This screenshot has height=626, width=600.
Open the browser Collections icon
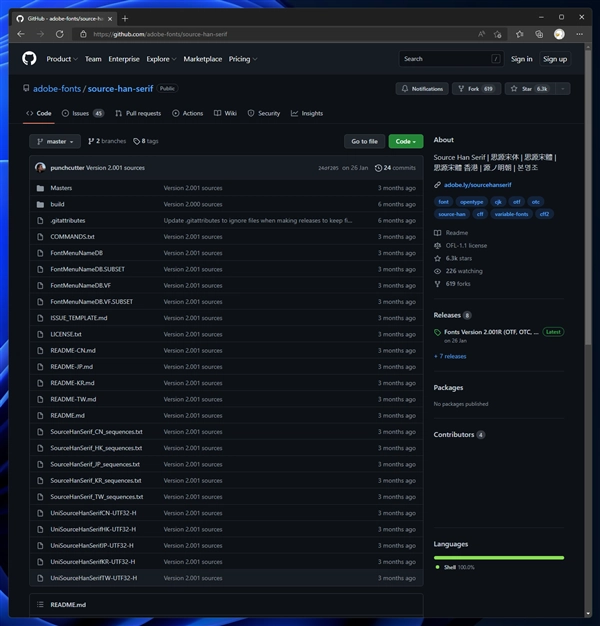tap(539, 34)
